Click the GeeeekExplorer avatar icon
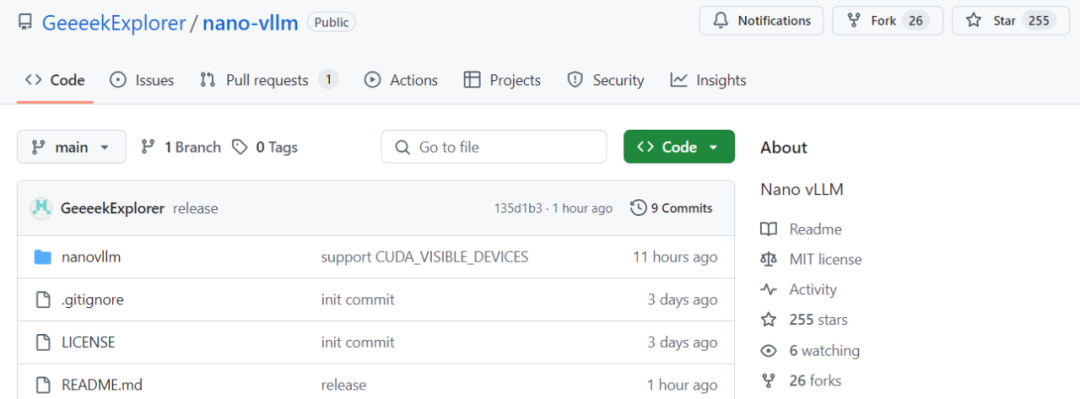Viewport: 1080px width, 399px height. pyautogui.click(x=42, y=208)
